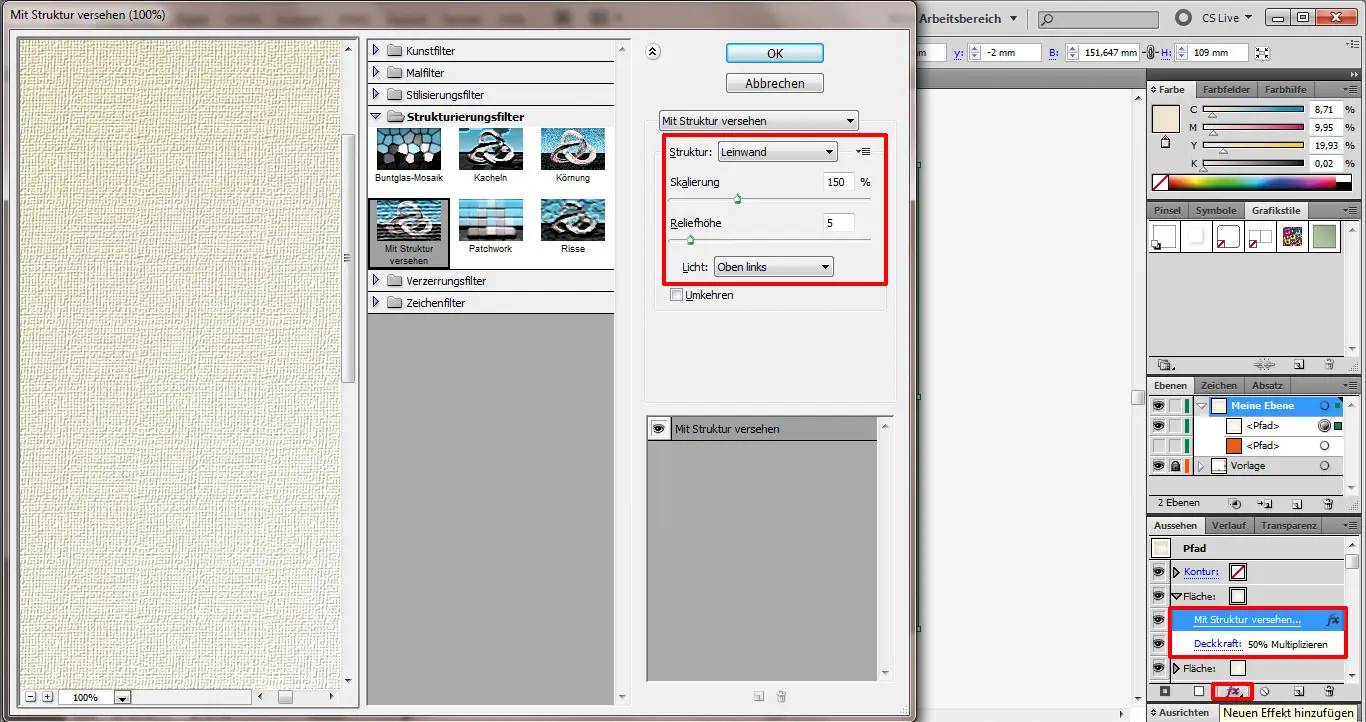Open the Struktur dropdown showing Leinwand
The image size is (1366, 722).
[x=777, y=152]
